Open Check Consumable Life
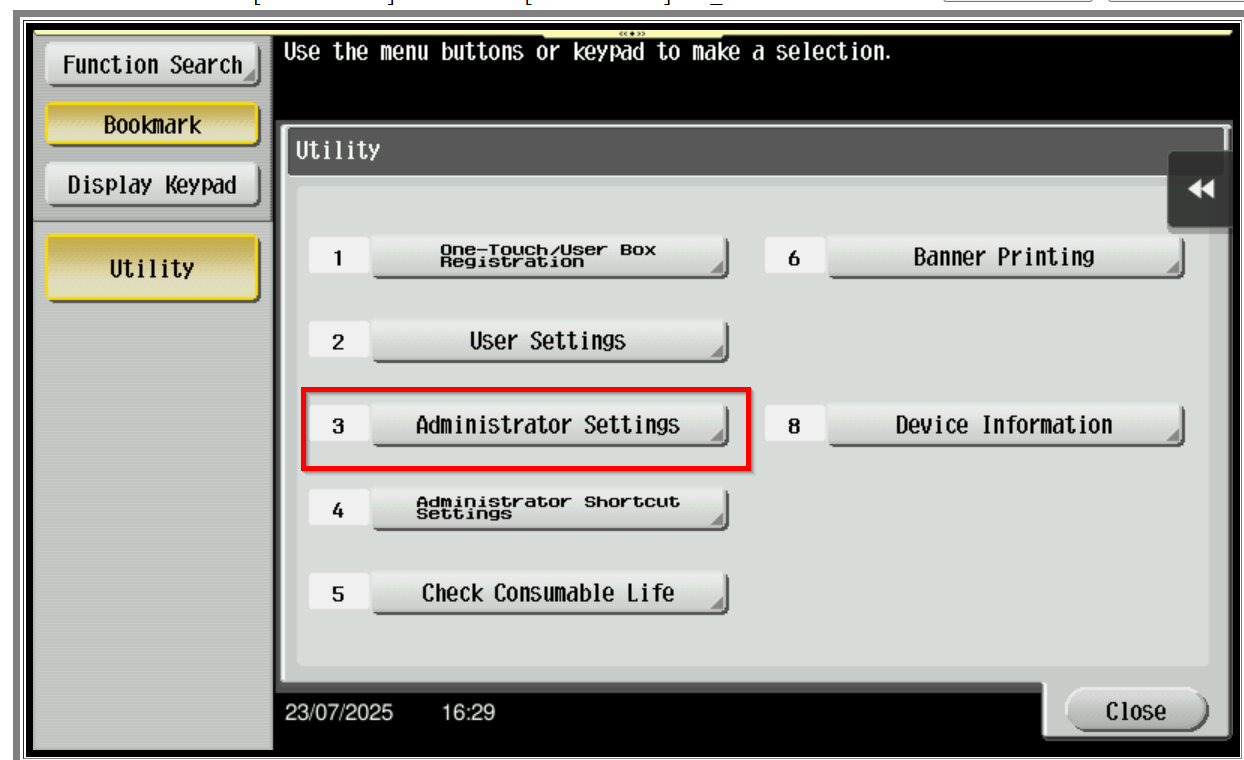The height and width of the screenshot is (760, 1244). click(549, 593)
